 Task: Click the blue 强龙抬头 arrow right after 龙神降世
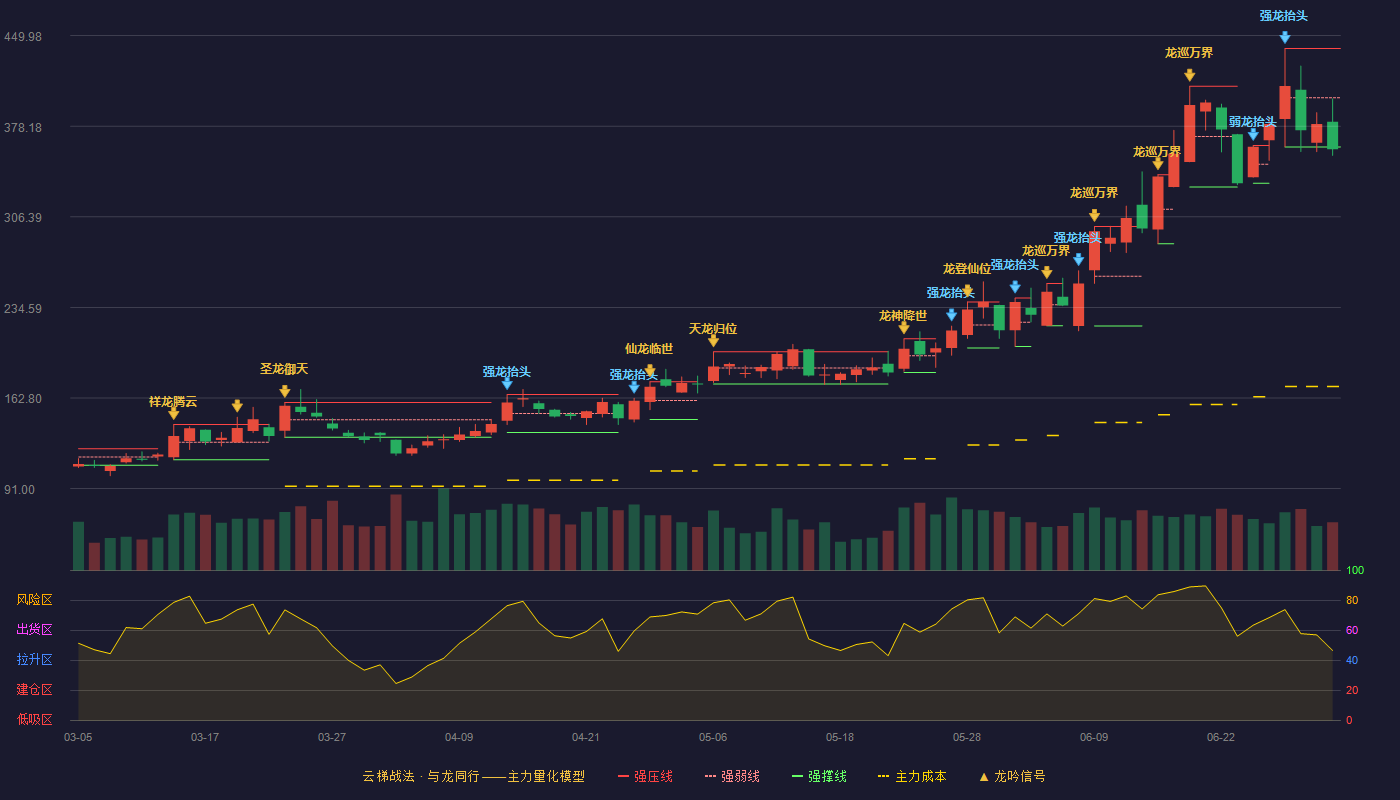pyautogui.click(x=952, y=315)
